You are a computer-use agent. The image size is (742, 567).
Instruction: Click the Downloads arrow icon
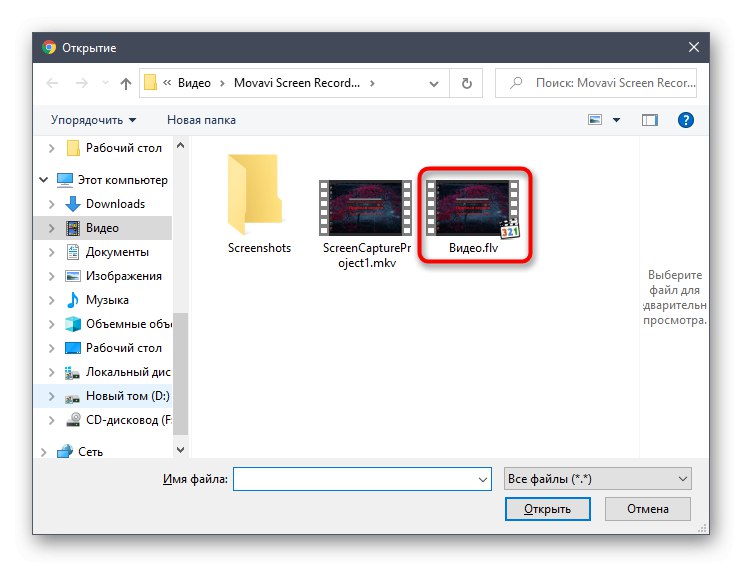pos(73,204)
